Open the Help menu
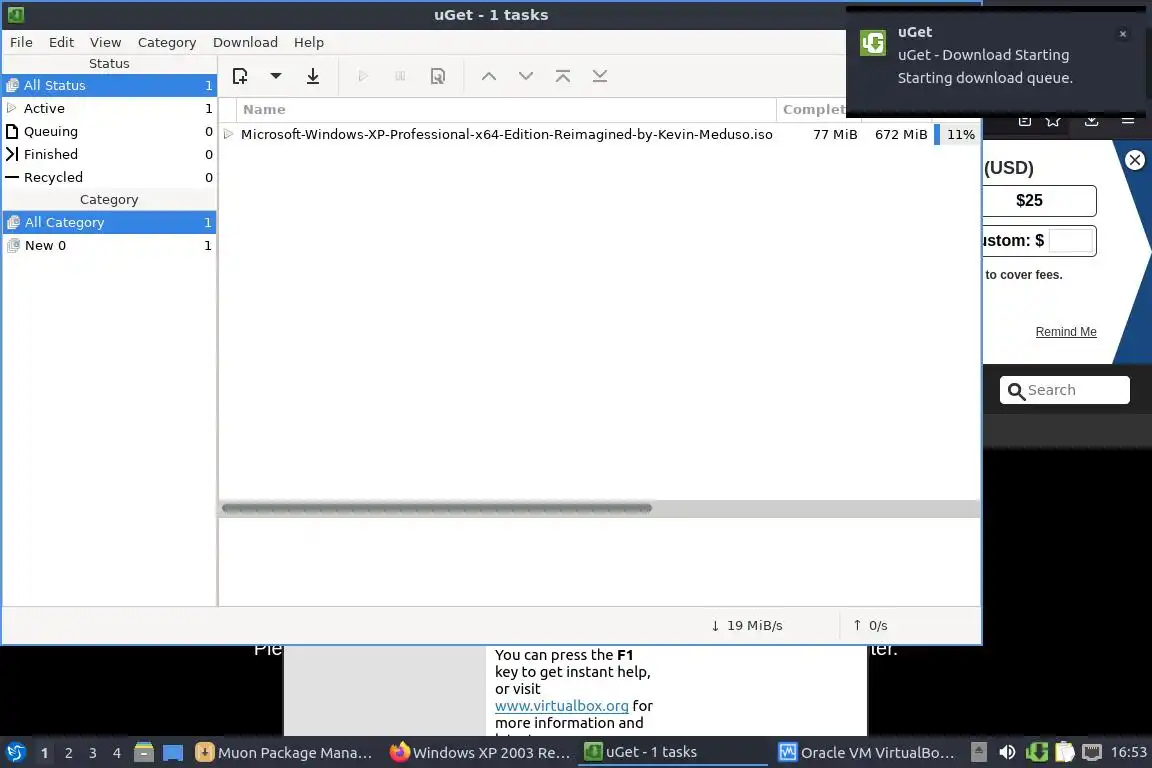This screenshot has width=1152, height=768. tap(309, 42)
